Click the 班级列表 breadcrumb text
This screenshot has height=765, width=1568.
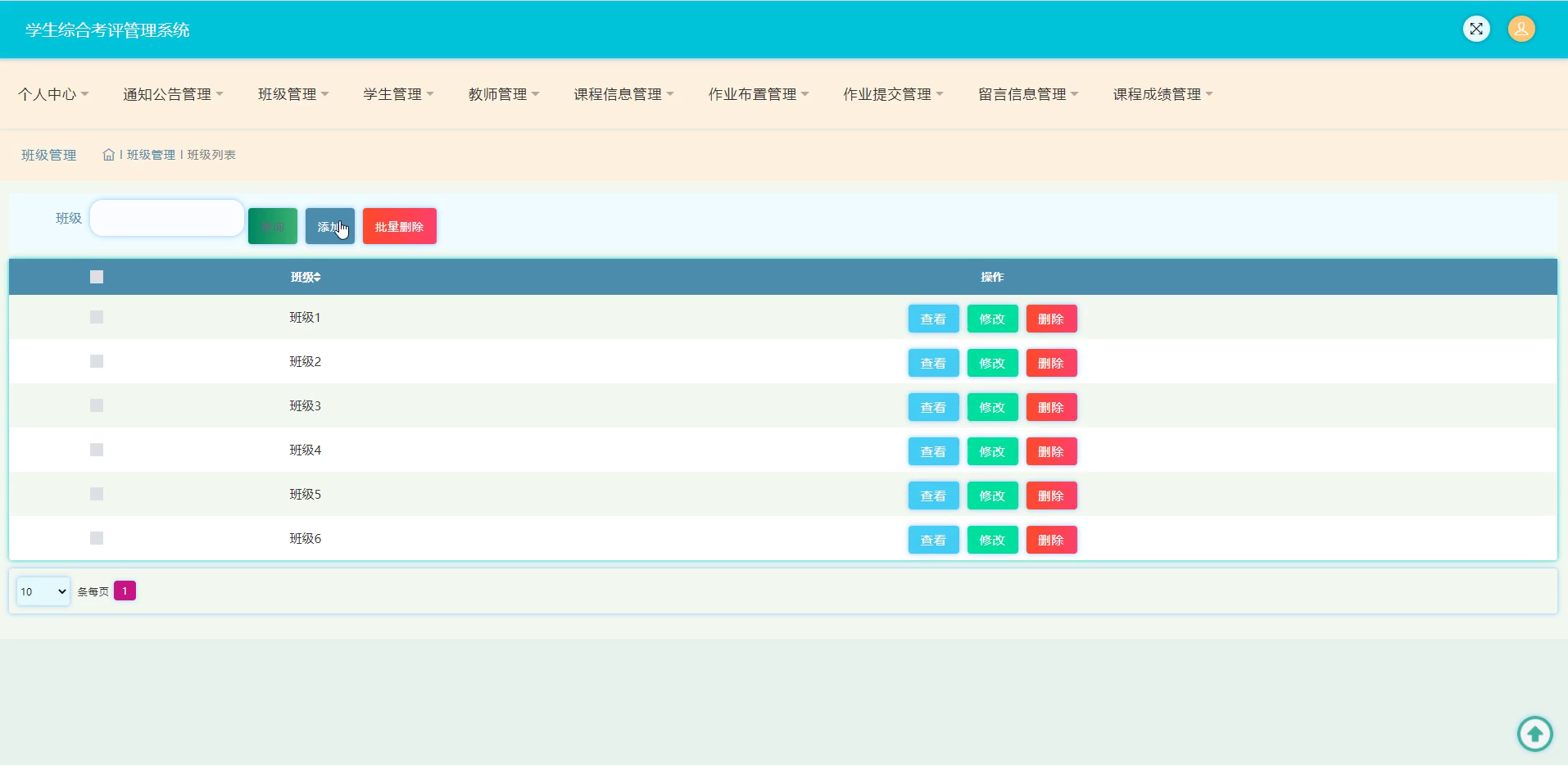(x=211, y=155)
